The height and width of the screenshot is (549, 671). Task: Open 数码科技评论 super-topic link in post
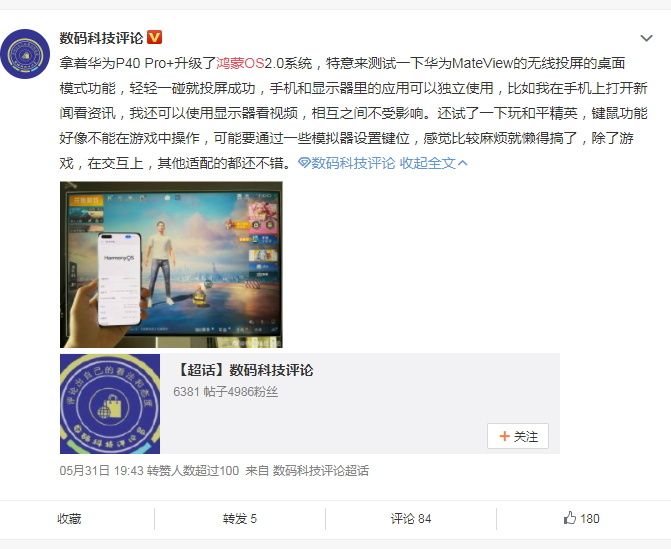(x=353, y=163)
